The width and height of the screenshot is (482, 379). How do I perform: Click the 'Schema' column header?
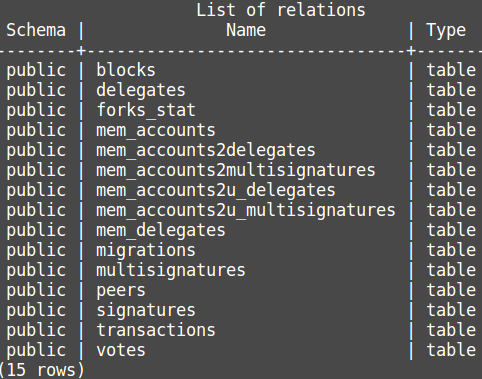coord(36,30)
